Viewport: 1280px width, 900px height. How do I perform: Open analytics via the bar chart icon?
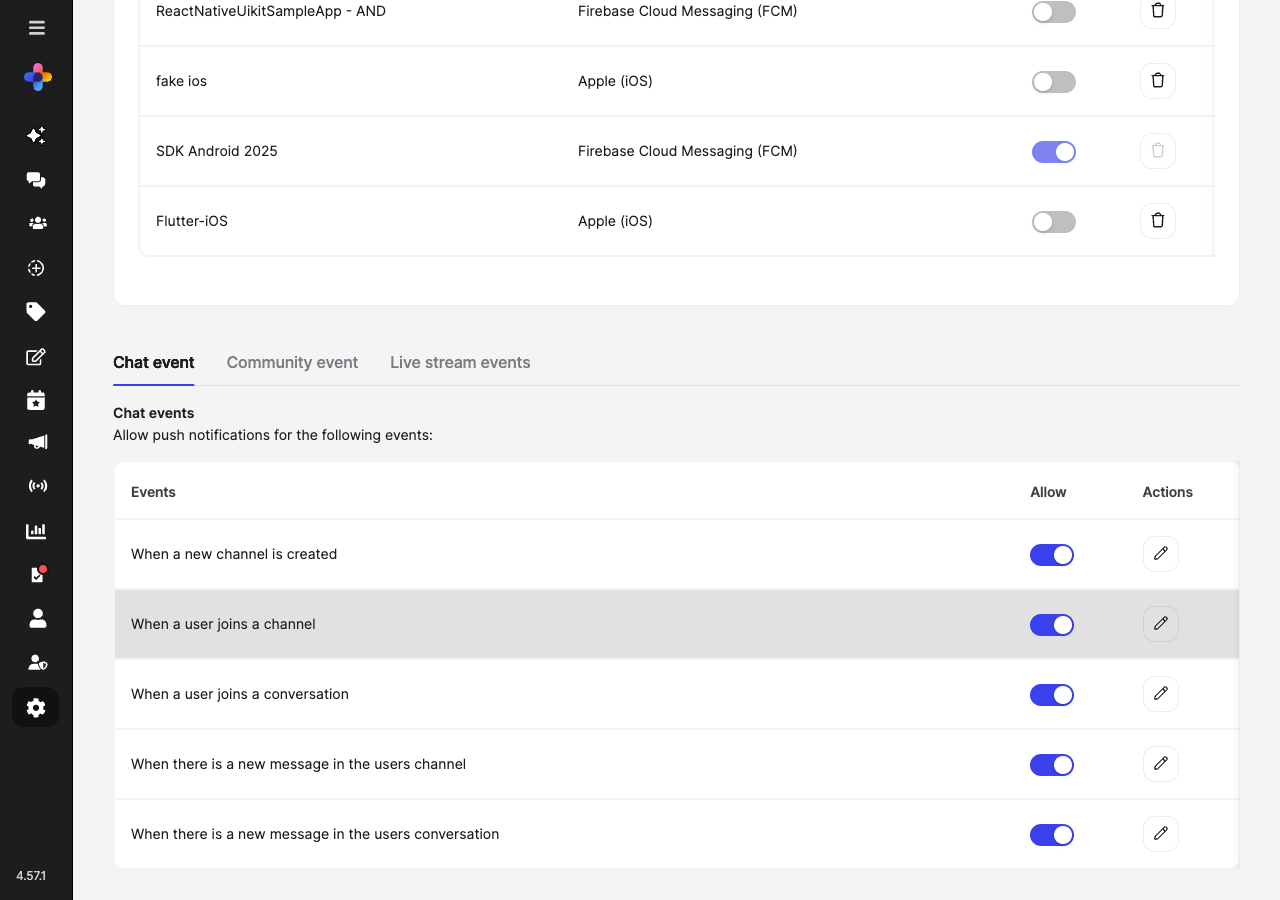(36, 530)
